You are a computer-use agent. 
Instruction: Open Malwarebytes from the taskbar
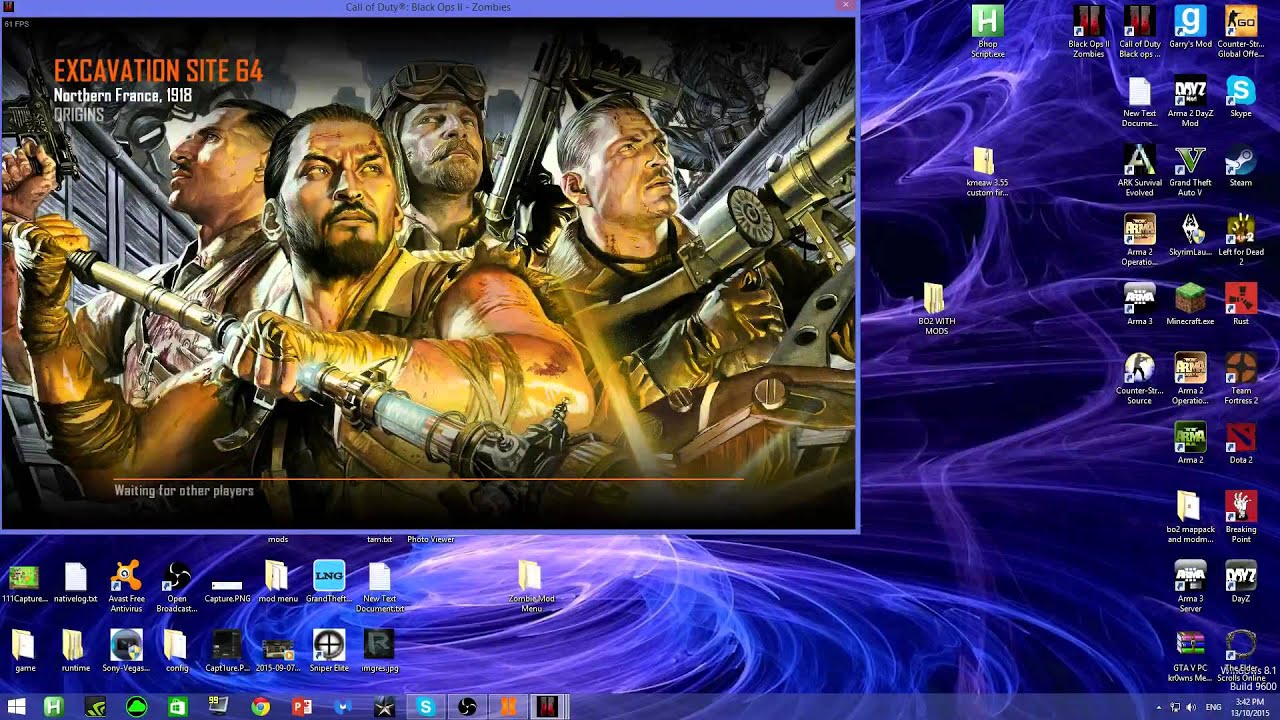click(343, 707)
